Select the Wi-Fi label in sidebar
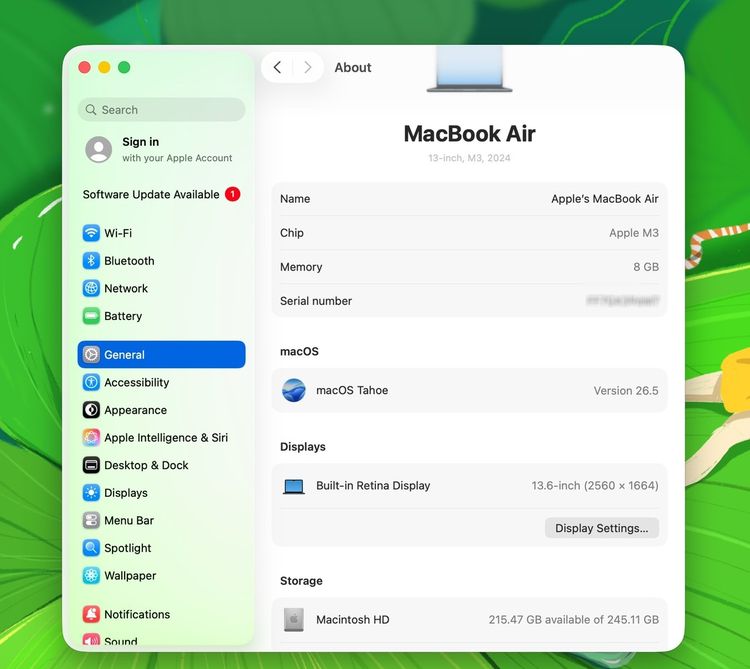This screenshot has height=669, width=750. pyautogui.click(x=118, y=233)
